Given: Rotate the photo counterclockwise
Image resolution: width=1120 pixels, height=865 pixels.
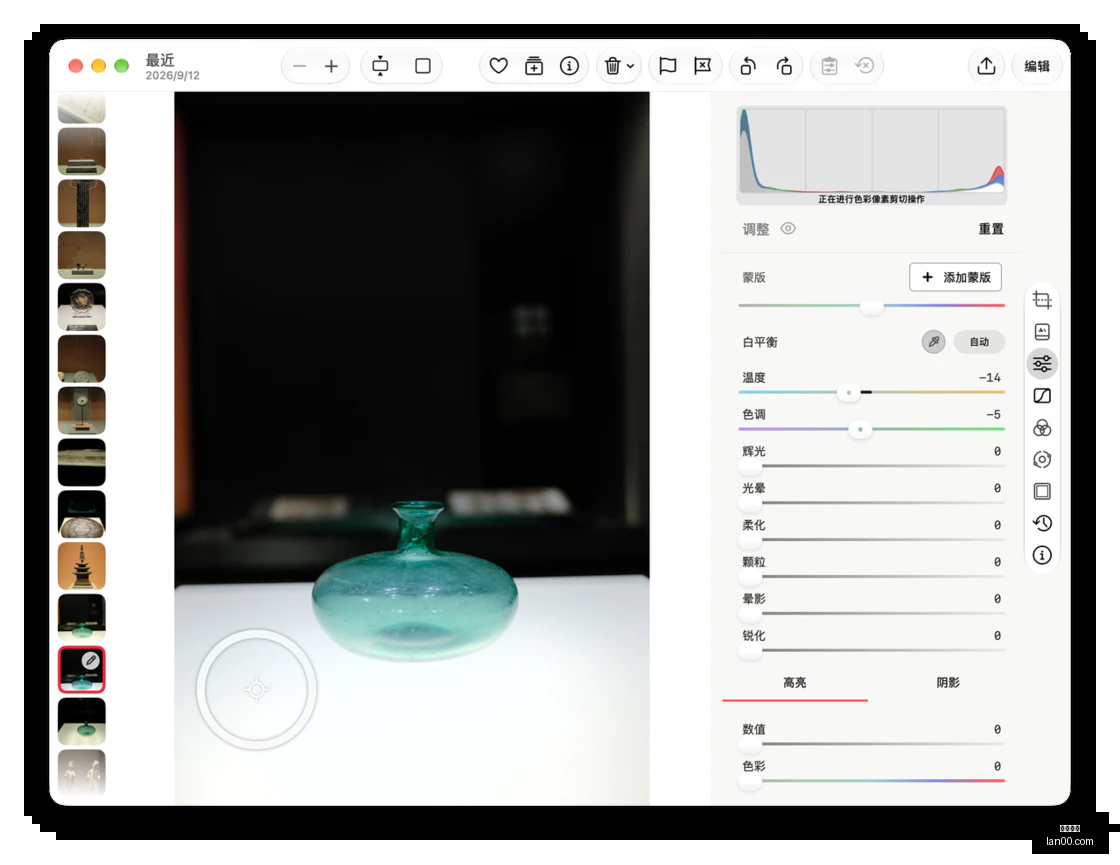Looking at the screenshot, I should (x=748, y=66).
